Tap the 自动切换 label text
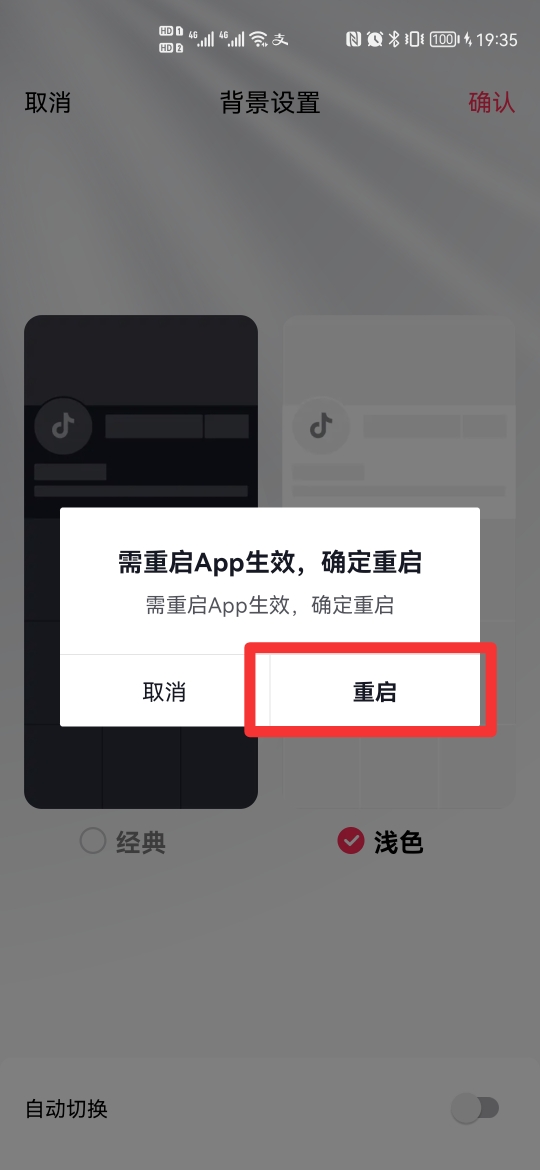Screen dimensions: 540x1170 (67, 1108)
